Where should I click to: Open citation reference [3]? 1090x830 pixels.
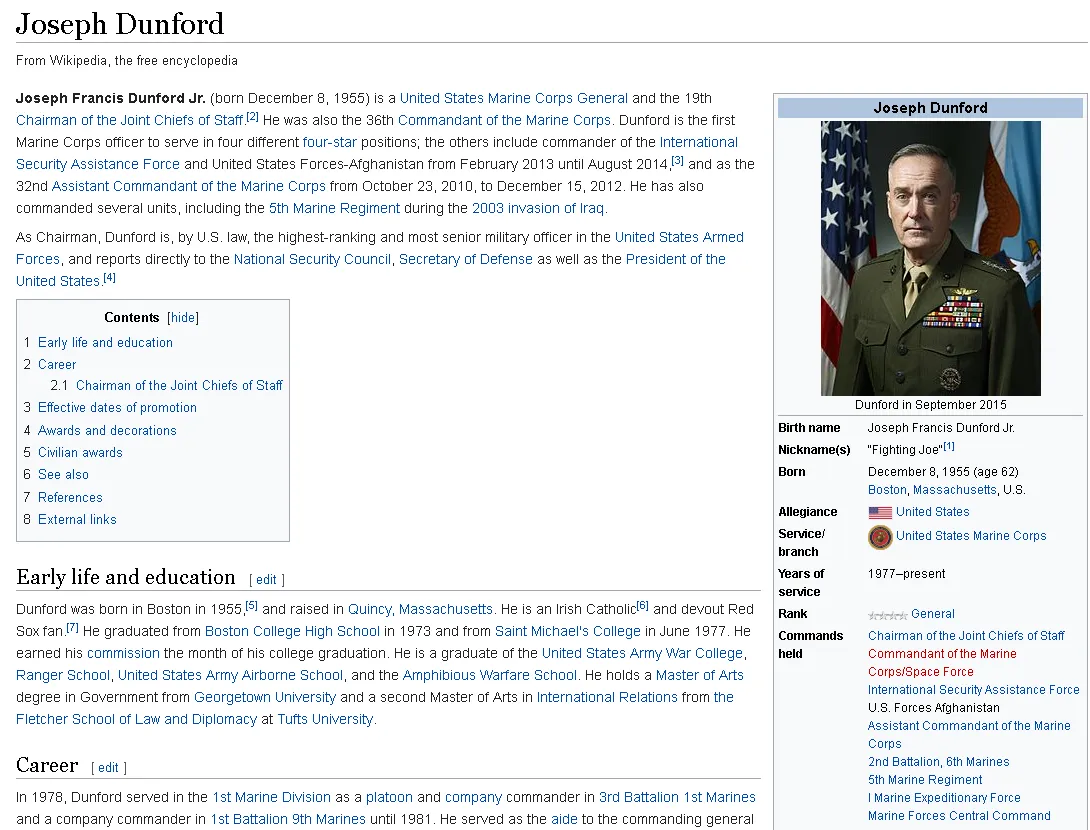tap(677, 161)
